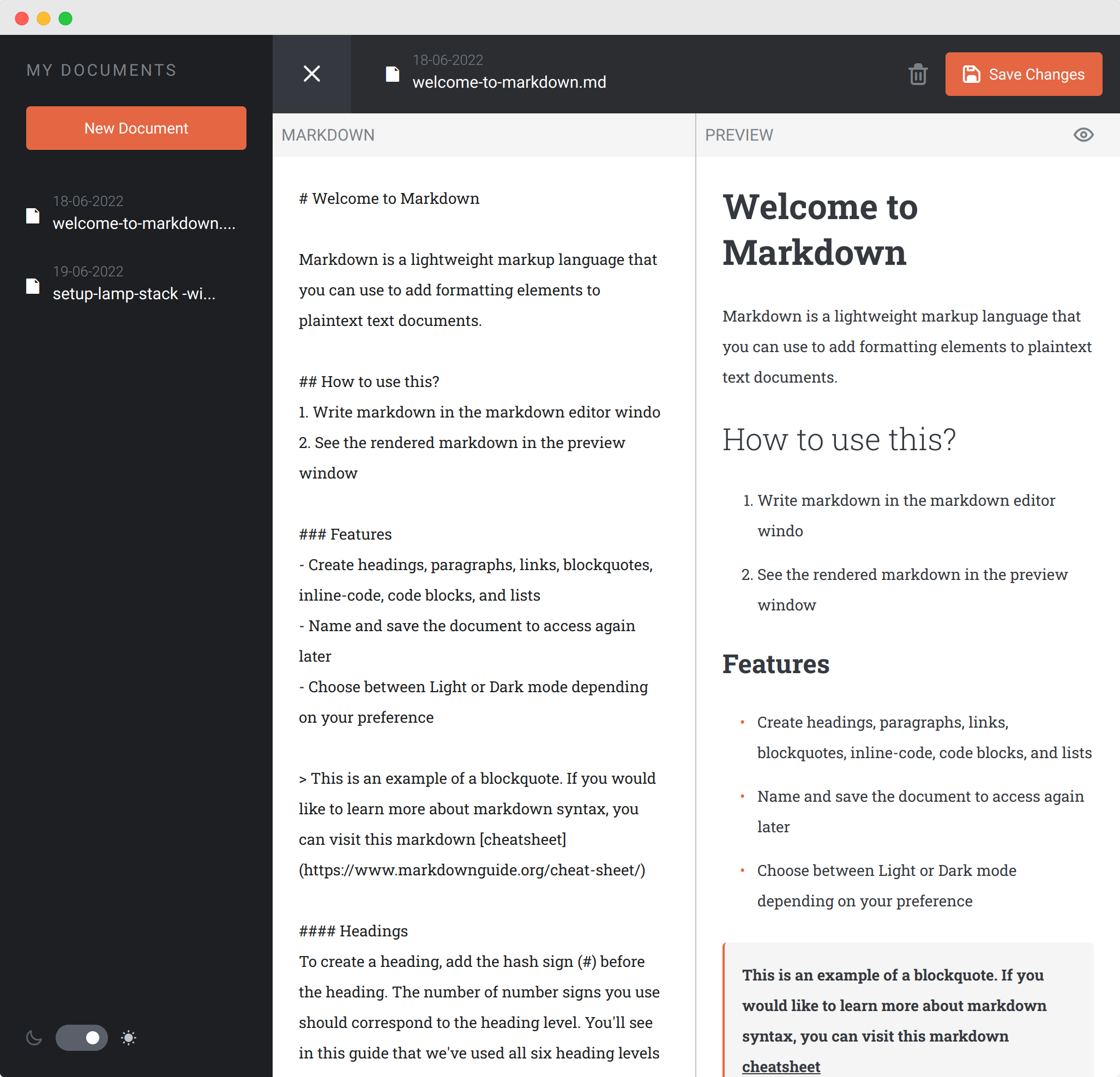Open the cheatsheet link in the preview

781,1066
